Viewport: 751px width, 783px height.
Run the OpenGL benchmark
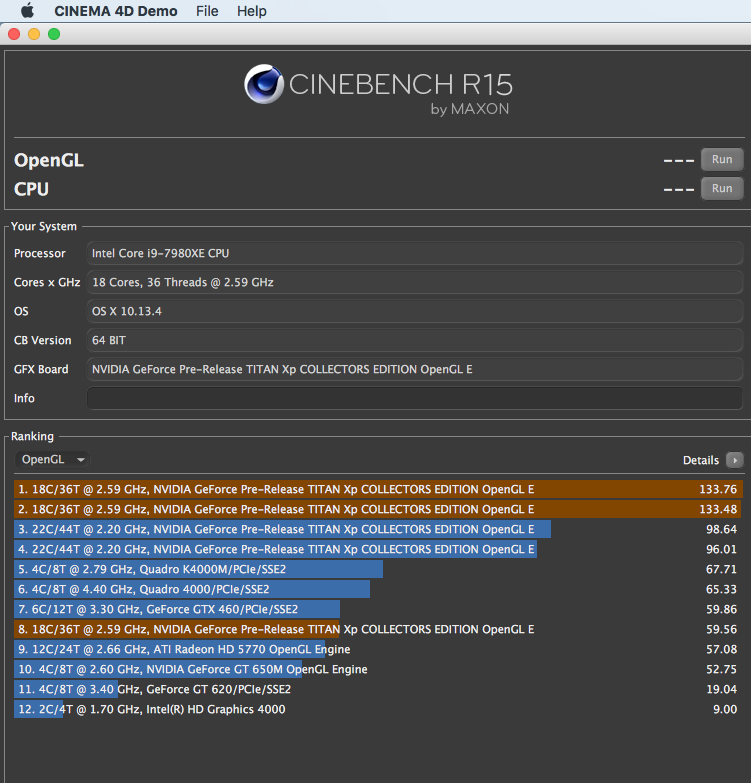pyautogui.click(x=722, y=159)
